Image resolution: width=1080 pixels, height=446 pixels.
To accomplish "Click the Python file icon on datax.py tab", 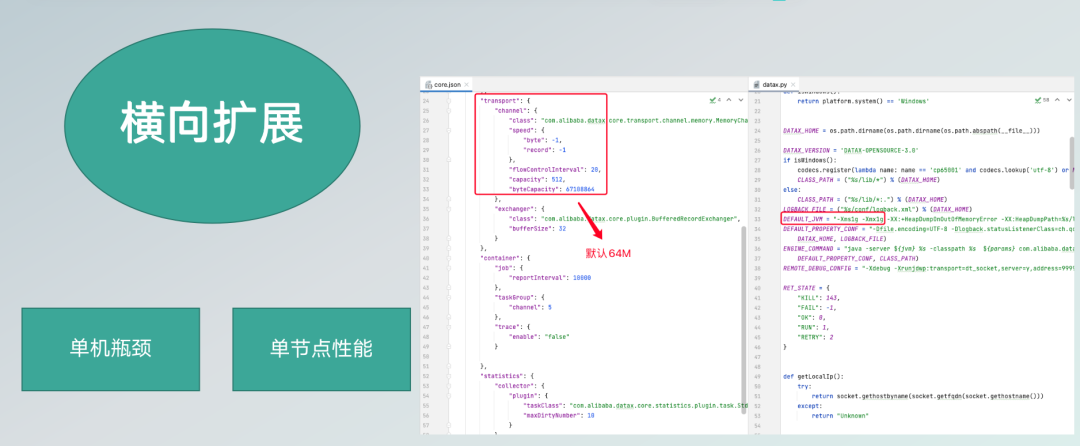I will coord(756,84).
